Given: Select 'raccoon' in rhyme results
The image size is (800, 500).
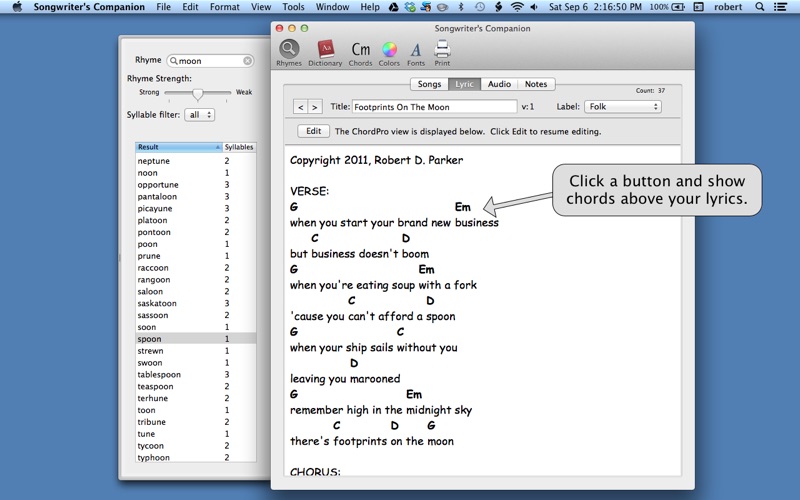Looking at the screenshot, I should tap(196, 268).
